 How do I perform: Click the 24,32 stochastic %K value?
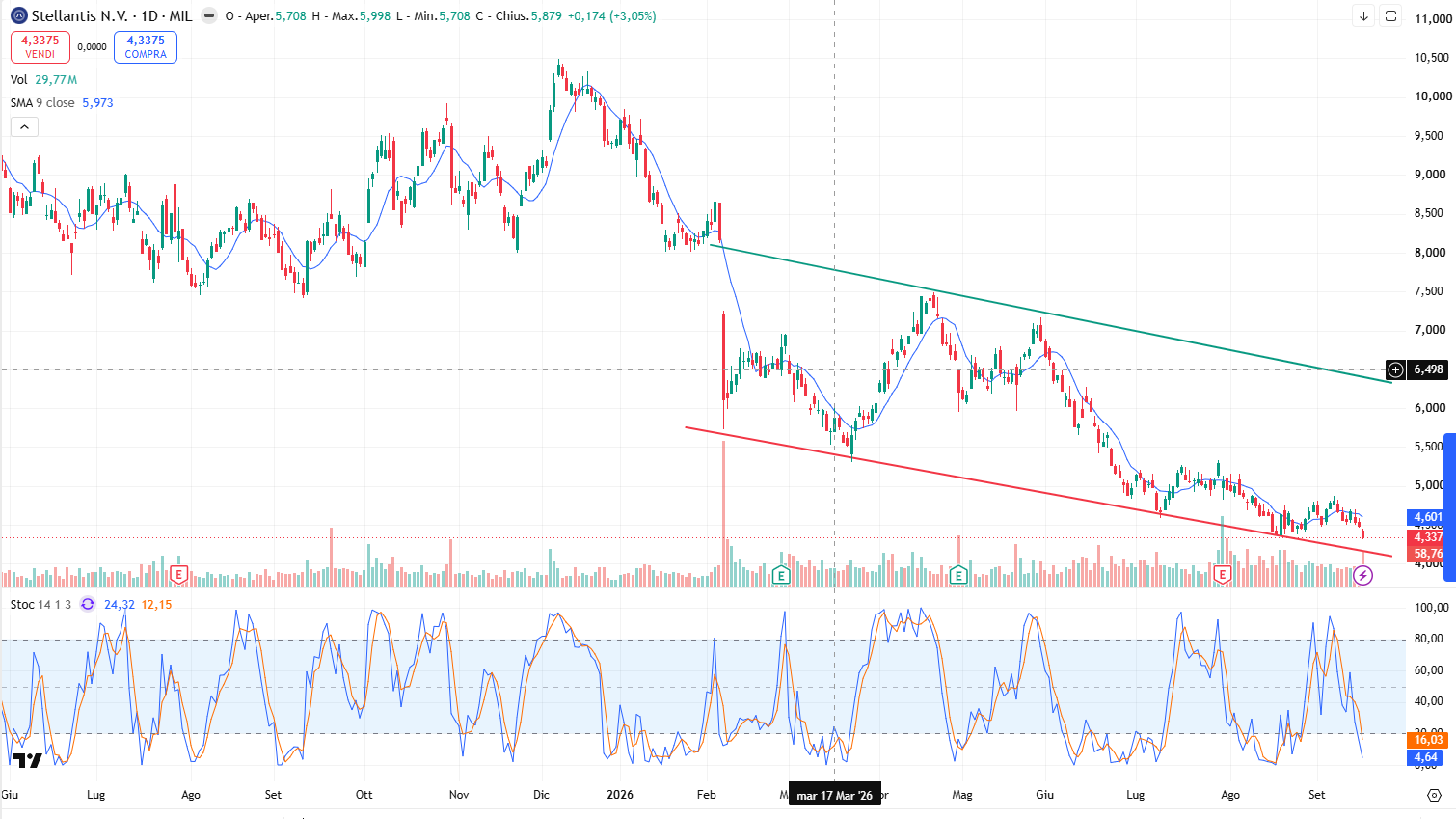tap(120, 605)
